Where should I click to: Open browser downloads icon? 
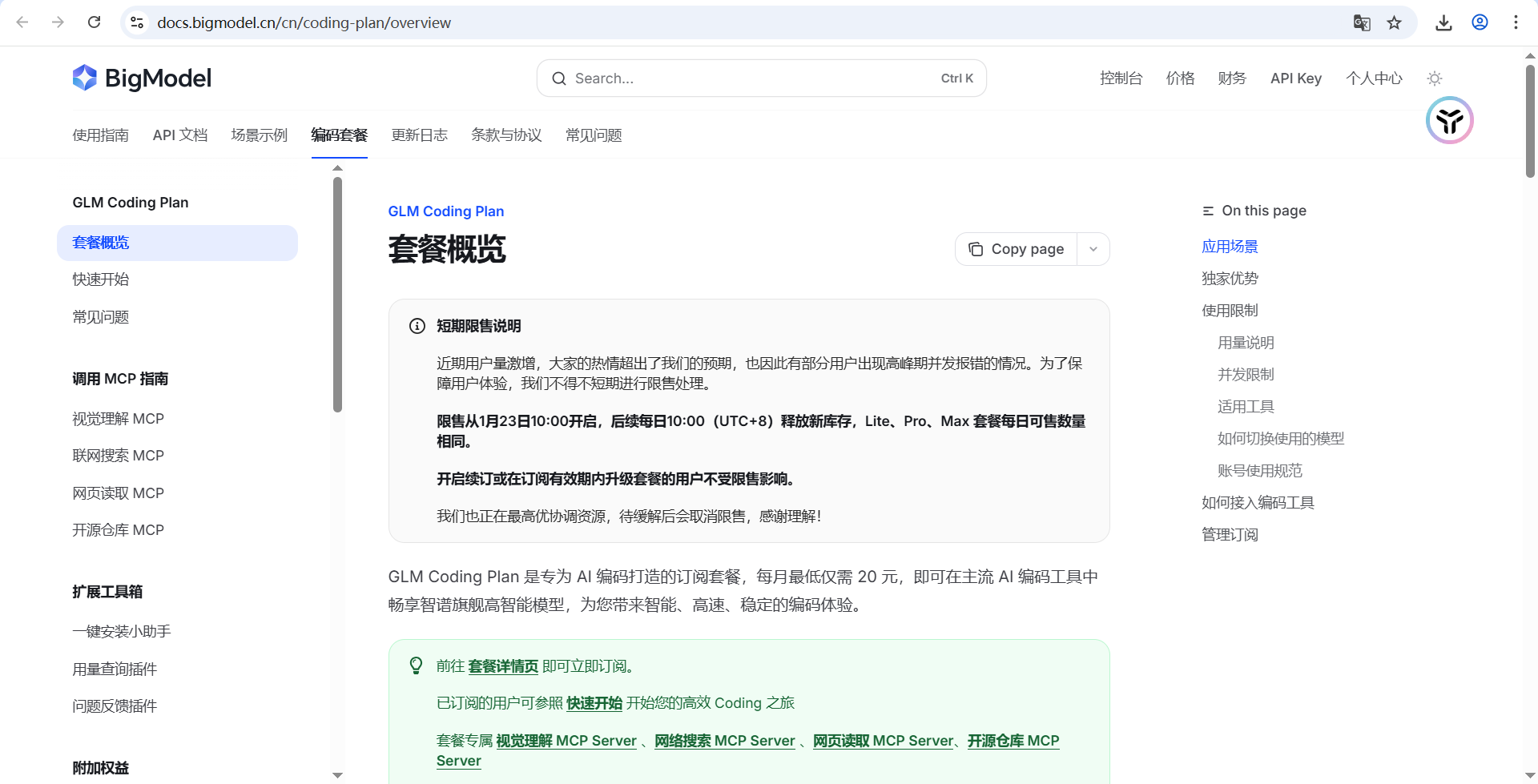(x=1444, y=22)
